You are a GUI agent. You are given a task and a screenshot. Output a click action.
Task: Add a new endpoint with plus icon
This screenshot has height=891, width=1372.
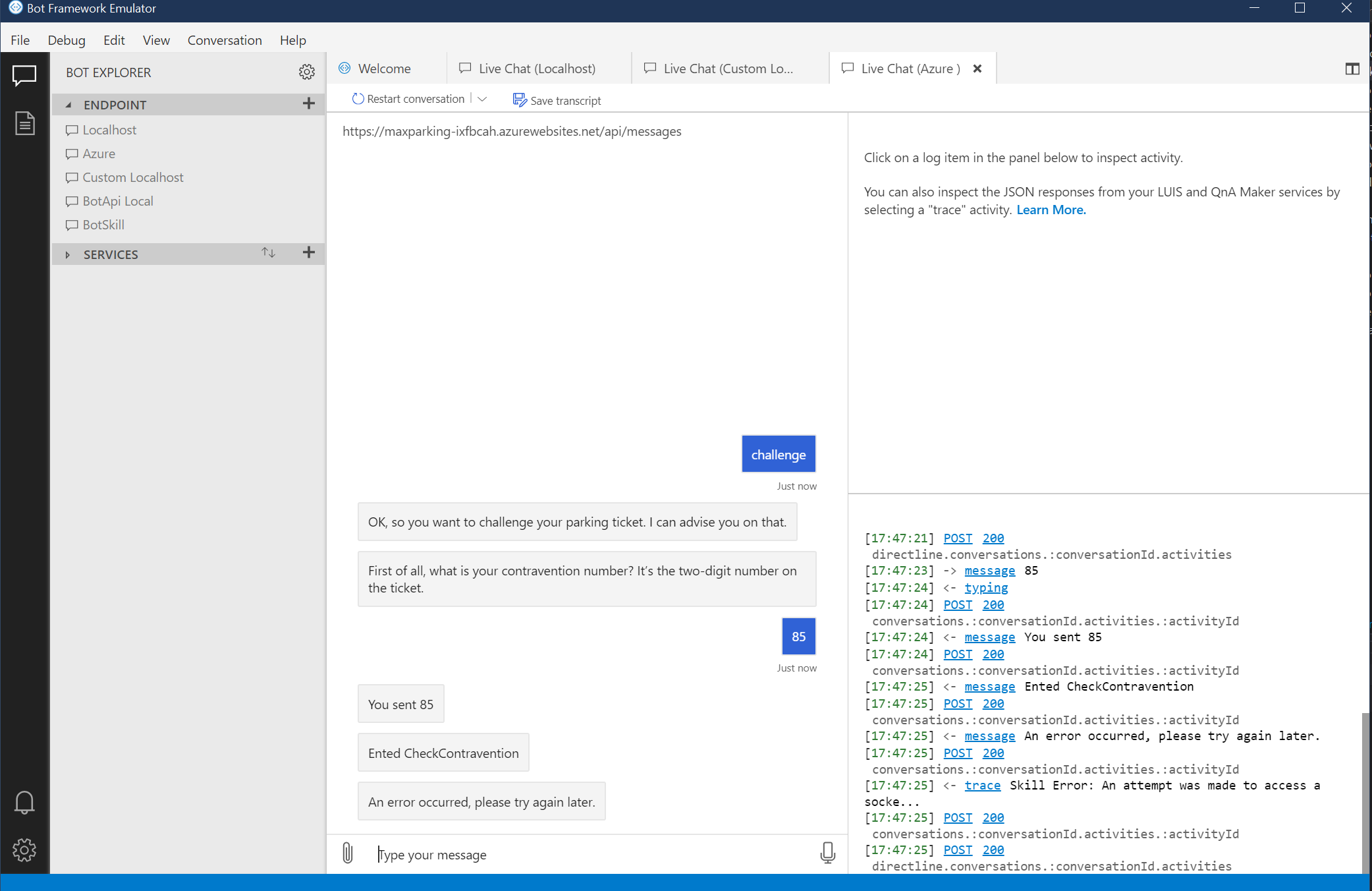click(308, 103)
